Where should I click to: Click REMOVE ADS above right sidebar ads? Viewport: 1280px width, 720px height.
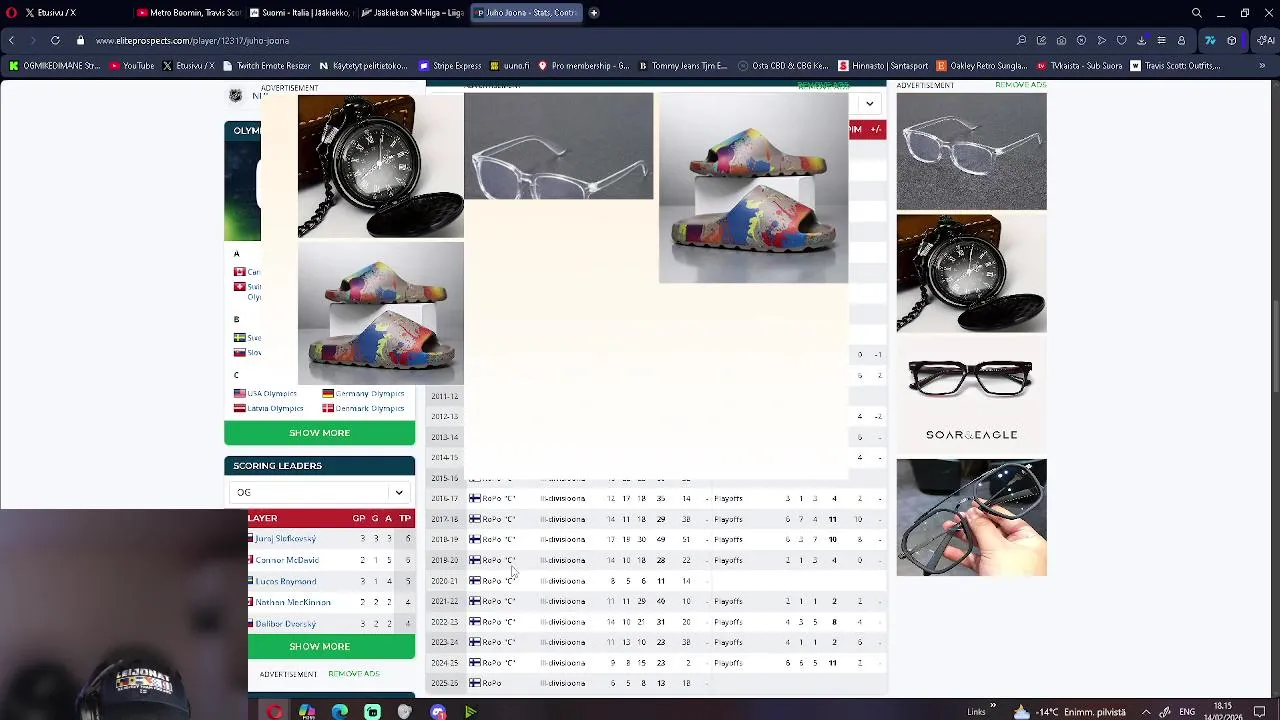[x=1021, y=86]
